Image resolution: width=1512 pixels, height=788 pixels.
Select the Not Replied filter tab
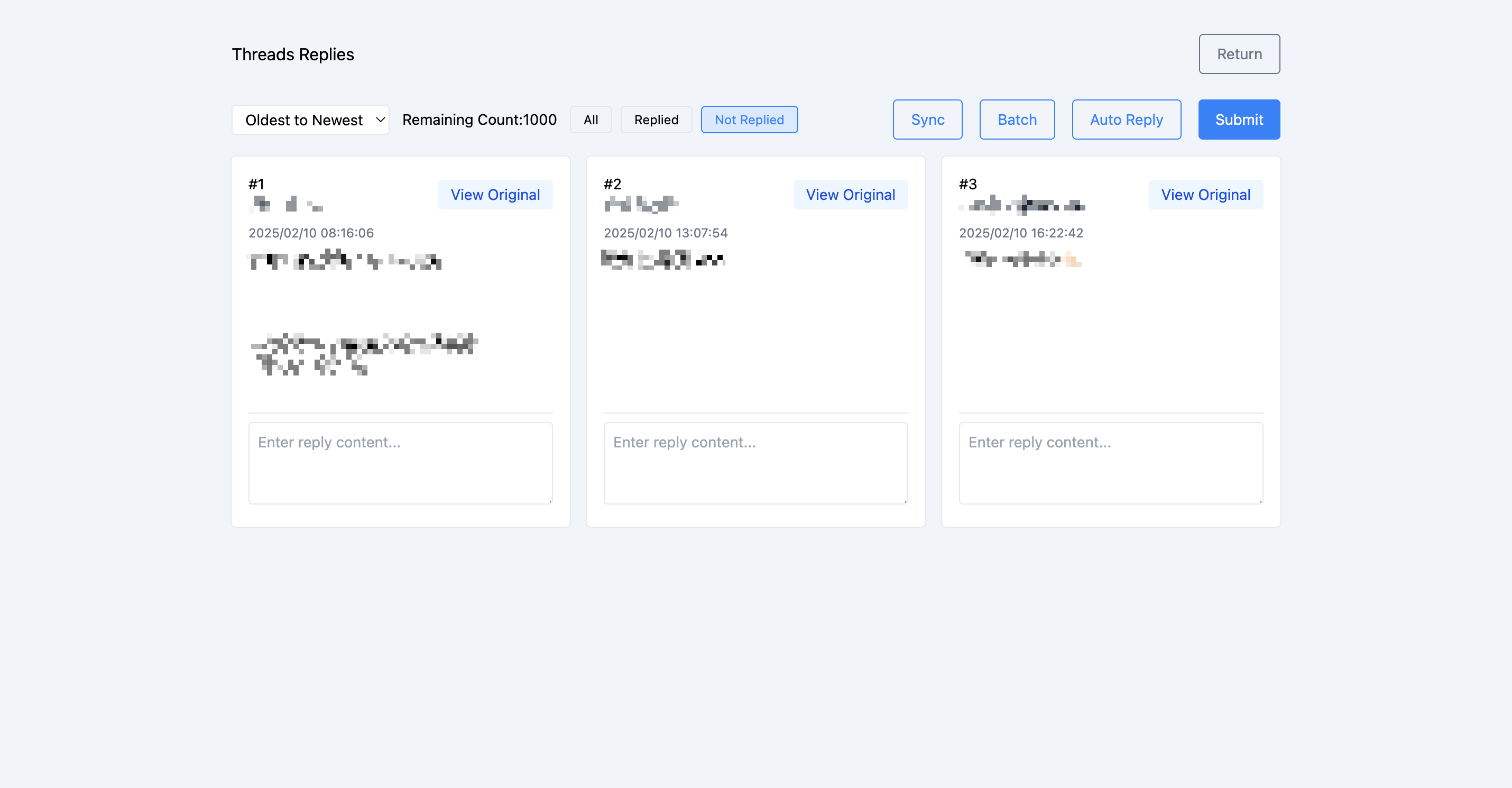[749, 120]
